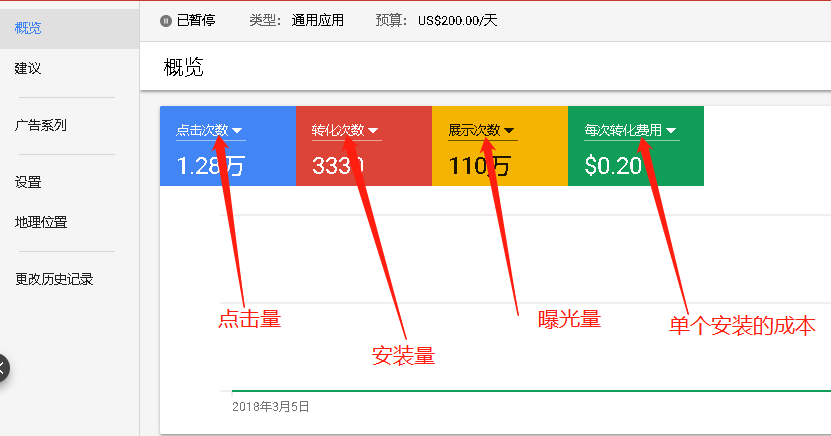Open the 点击次数 metric dropdown arrow
Viewport: 831px width, 436px height.
coord(238,131)
